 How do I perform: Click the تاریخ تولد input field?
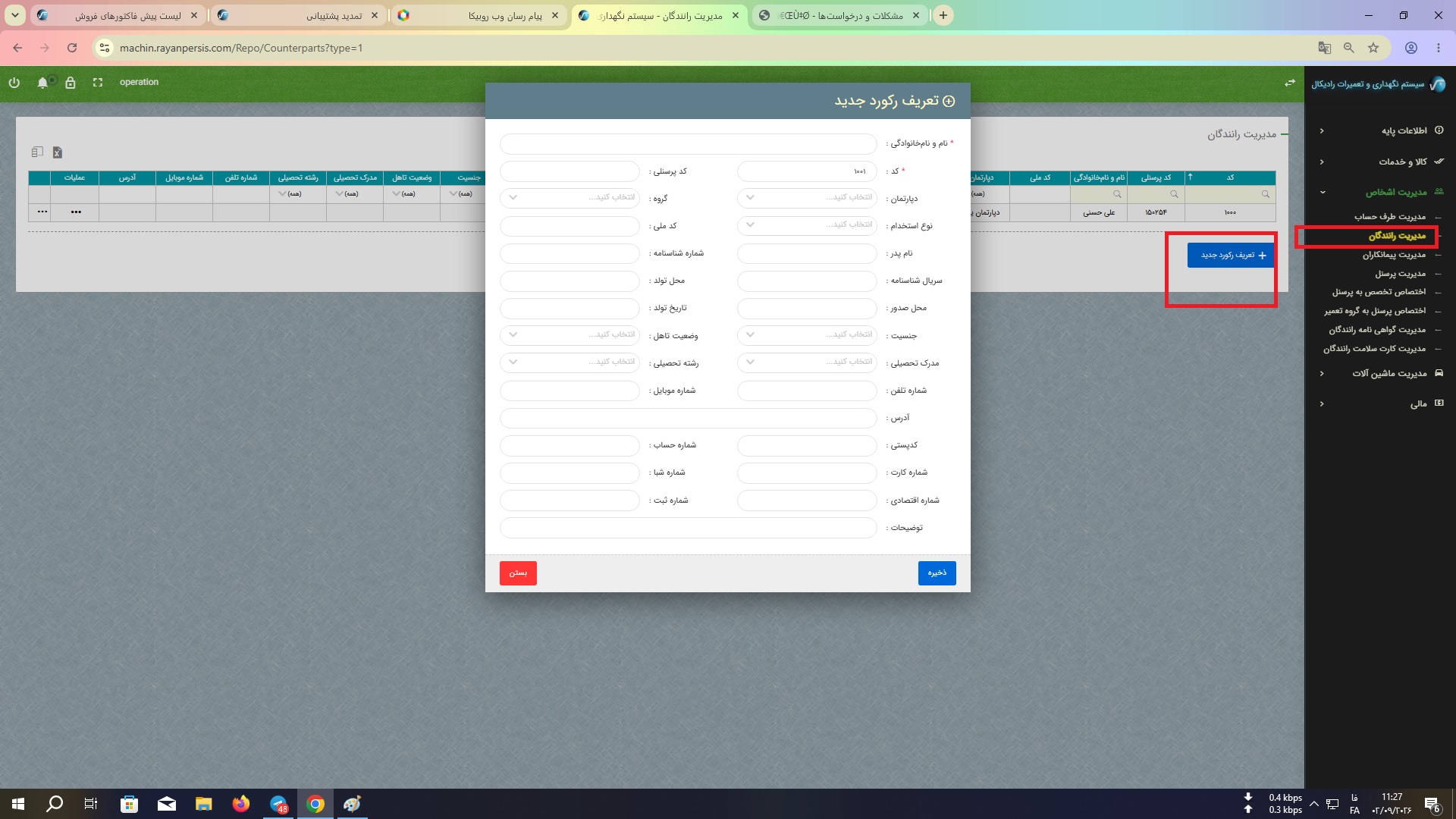coord(570,308)
